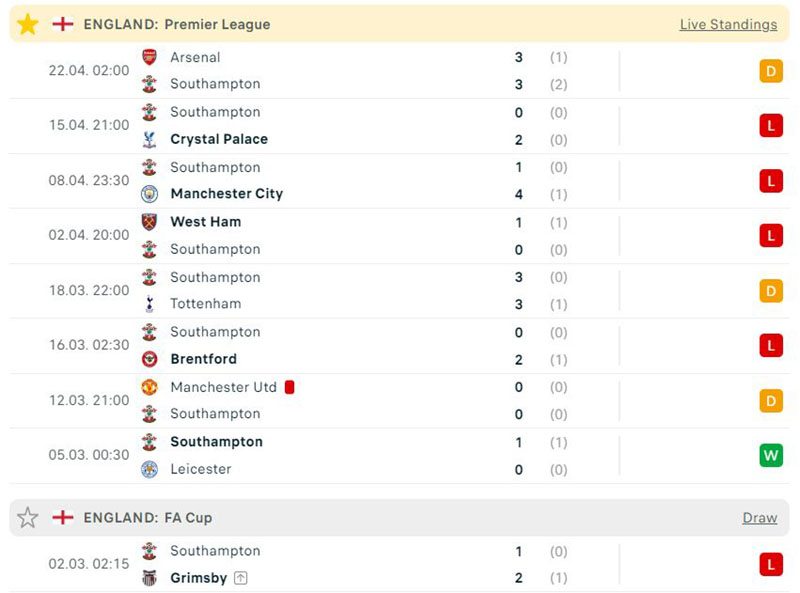Screen dimensions: 800x593
Task: Open the ENGLAND: Premier League header
Action: tap(177, 24)
